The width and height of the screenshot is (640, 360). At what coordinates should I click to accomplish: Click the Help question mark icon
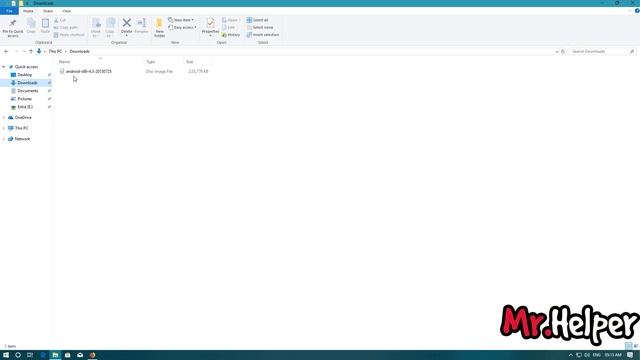coord(637,11)
